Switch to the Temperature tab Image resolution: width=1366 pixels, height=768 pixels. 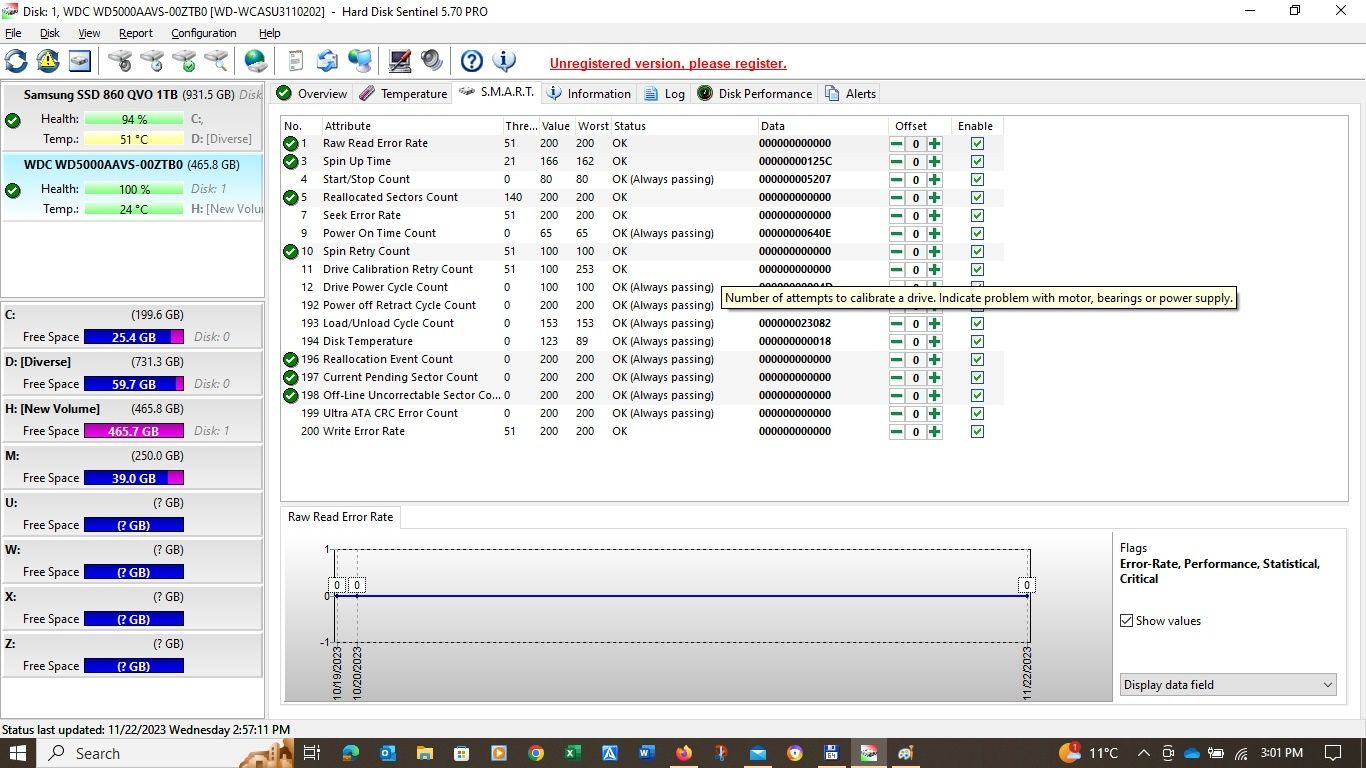pyautogui.click(x=402, y=93)
